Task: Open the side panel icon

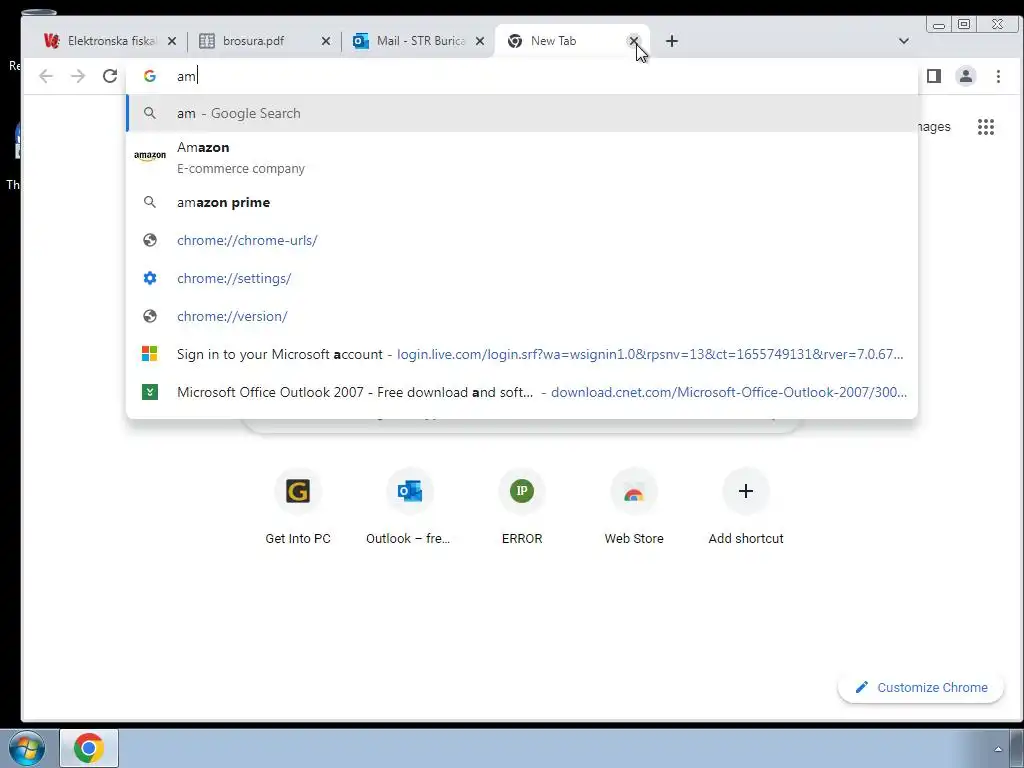Action: pos(934,76)
